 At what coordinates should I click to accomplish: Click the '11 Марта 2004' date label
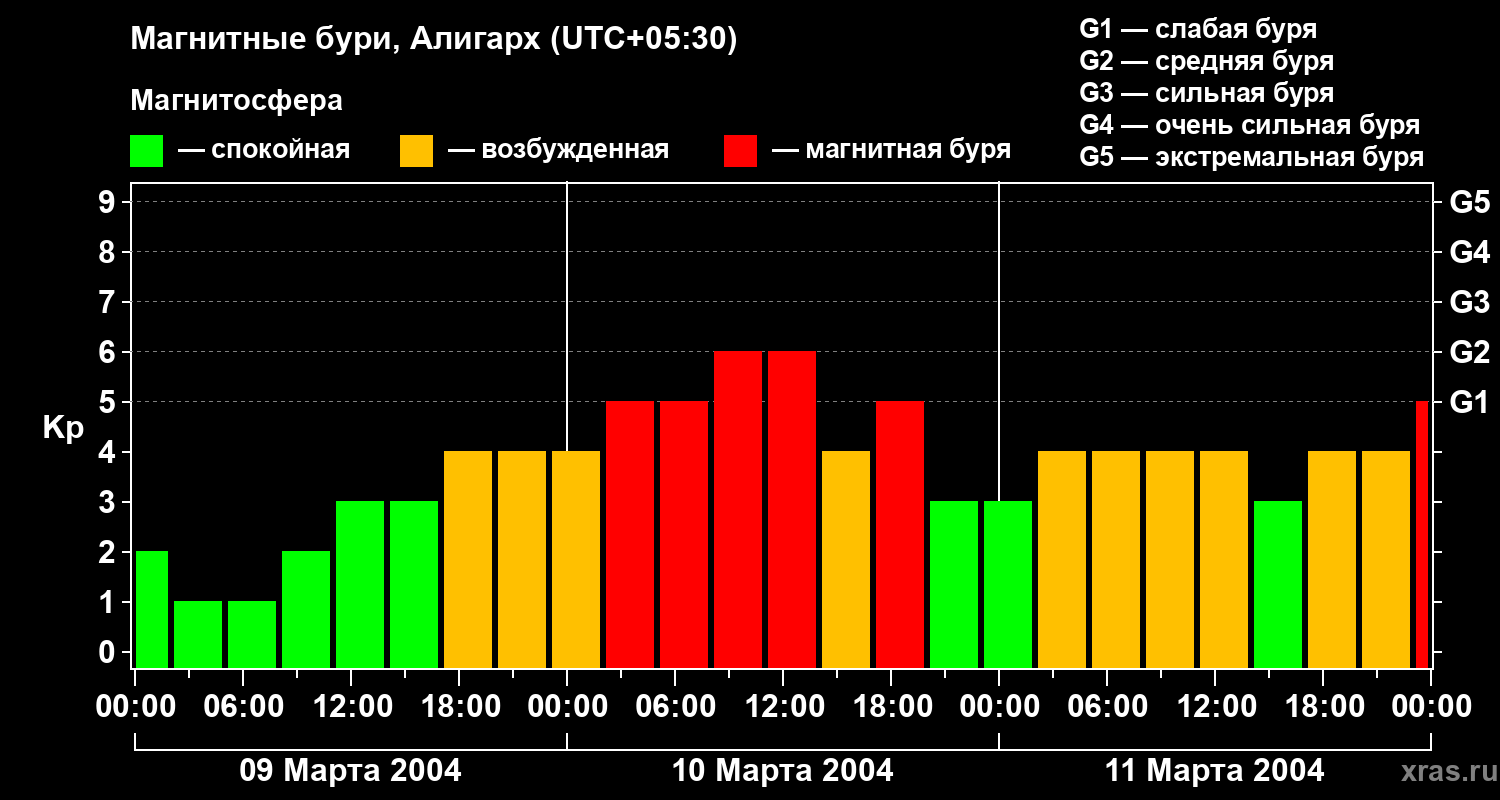point(1214,771)
